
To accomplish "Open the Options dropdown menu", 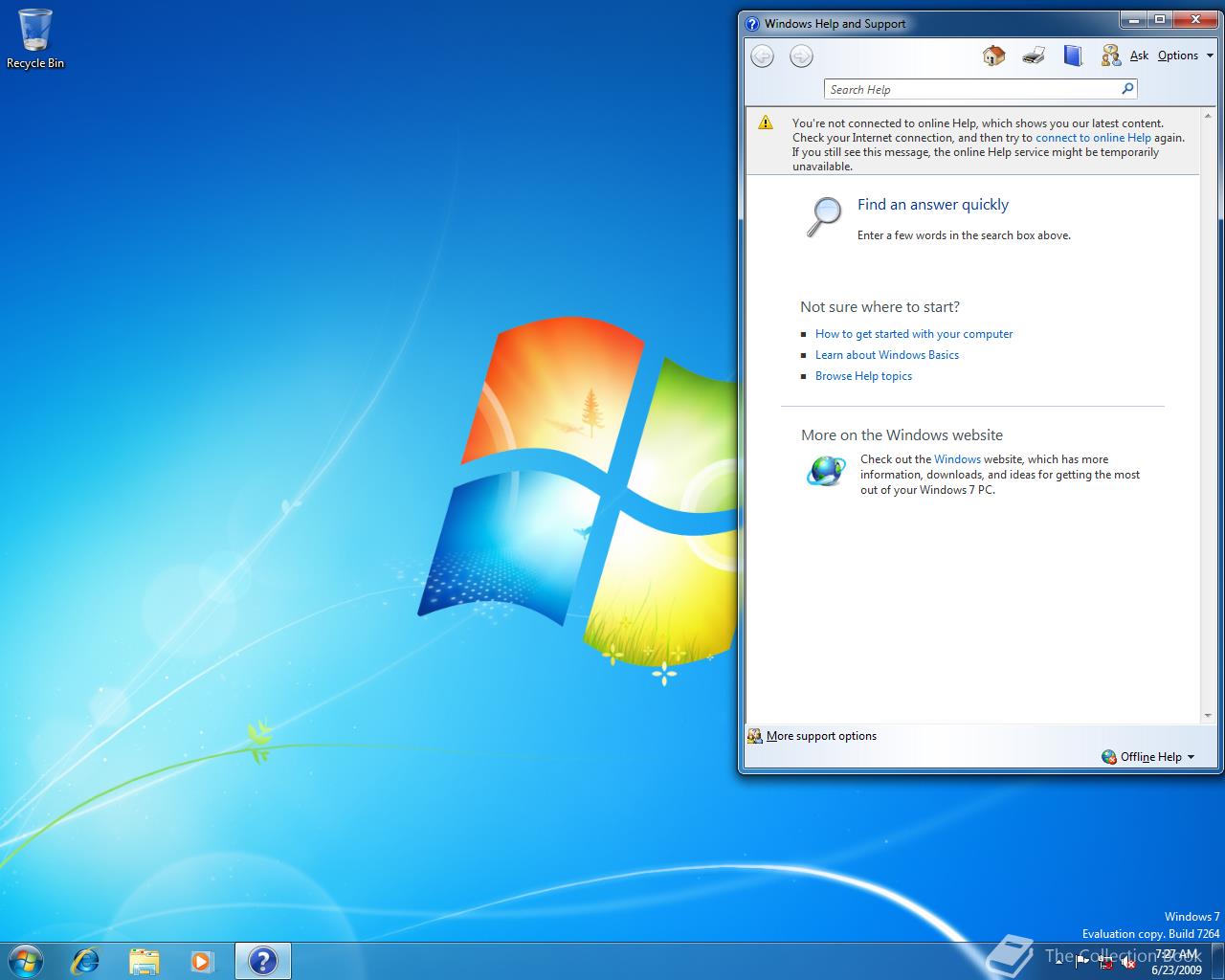I will point(1185,56).
